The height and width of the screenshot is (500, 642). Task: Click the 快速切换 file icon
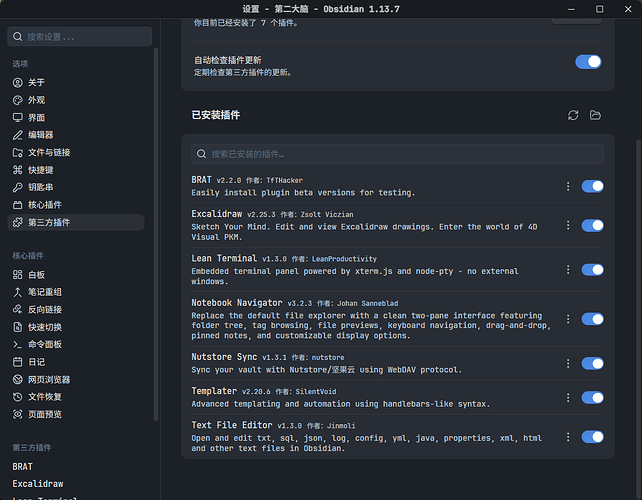[x=18, y=327]
